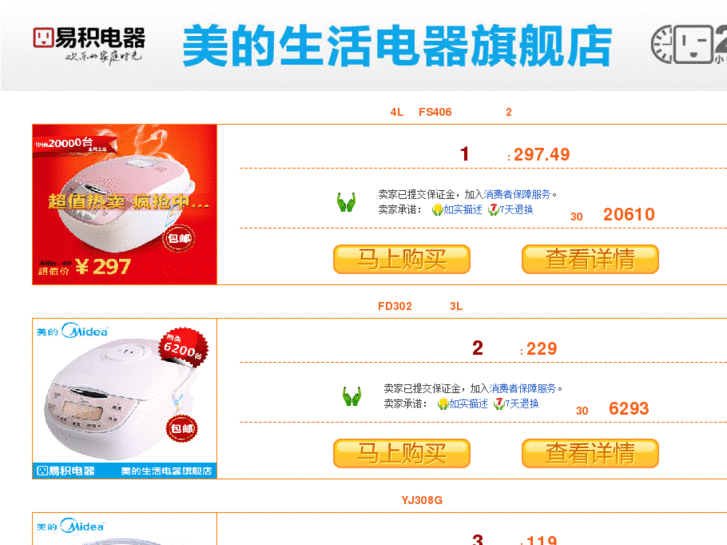727x545 pixels.
Task: Click 查看详情 for the 229 rice cooker
Action: pyautogui.click(x=590, y=453)
